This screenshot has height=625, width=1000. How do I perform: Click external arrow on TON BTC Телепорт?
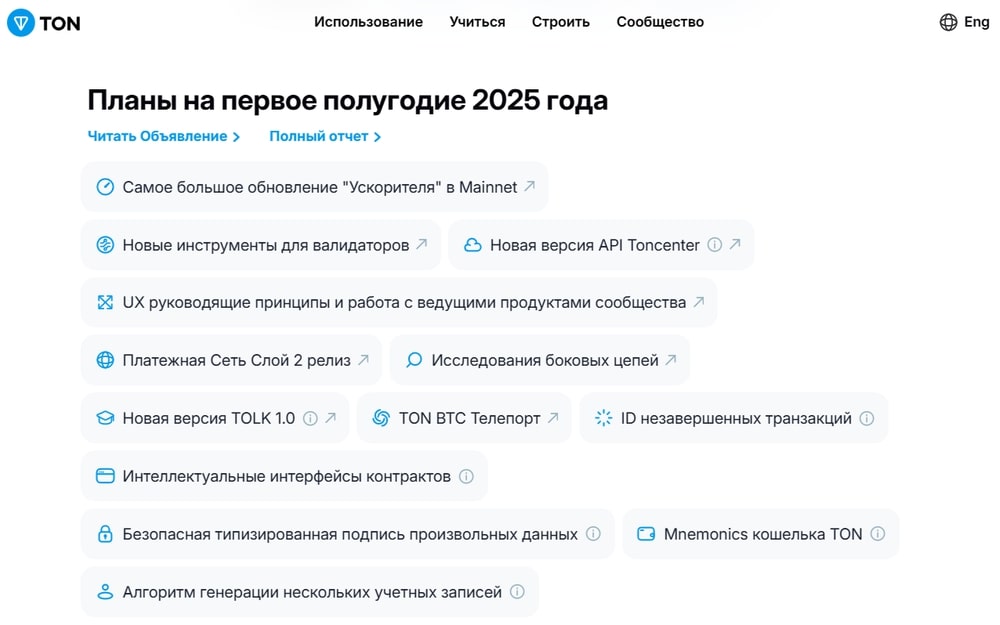pos(553,418)
